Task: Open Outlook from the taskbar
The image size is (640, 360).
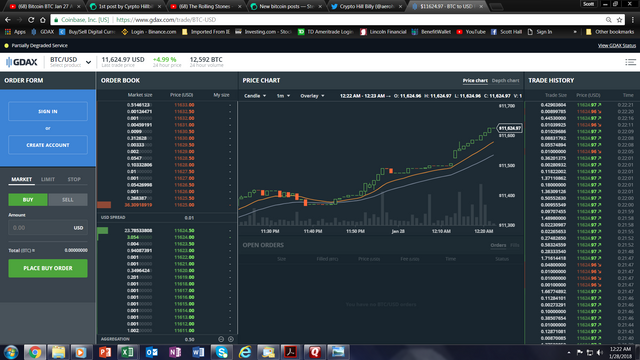Action: pyautogui.click(x=151, y=352)
